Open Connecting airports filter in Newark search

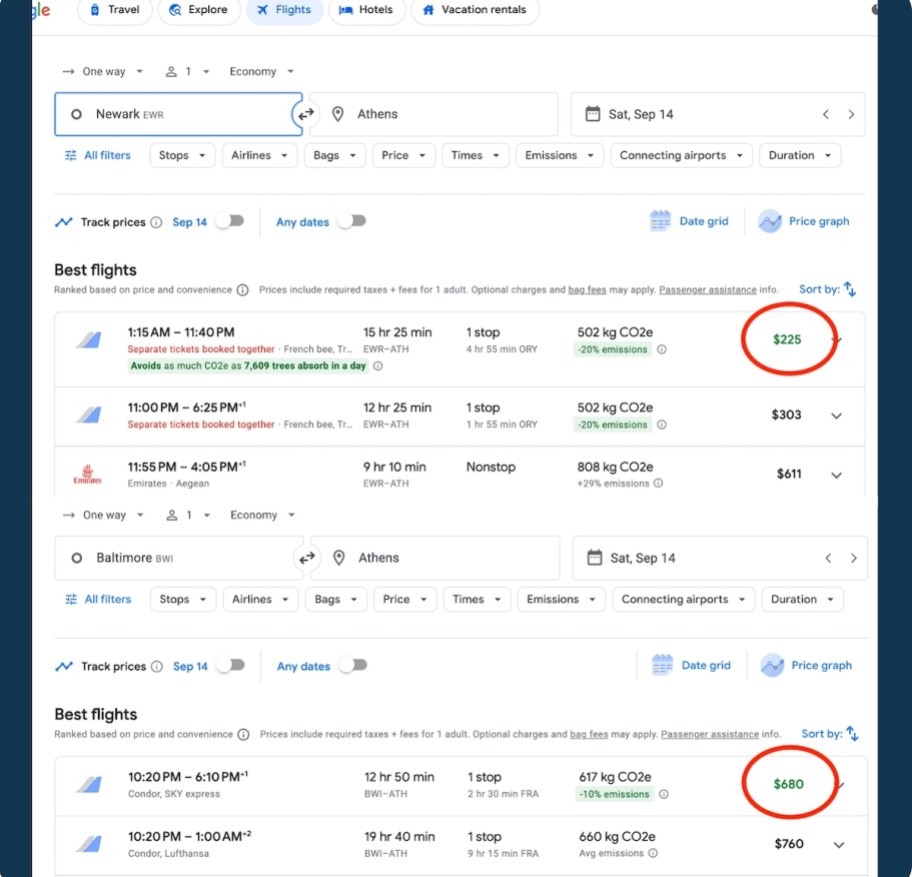(681, 155)
